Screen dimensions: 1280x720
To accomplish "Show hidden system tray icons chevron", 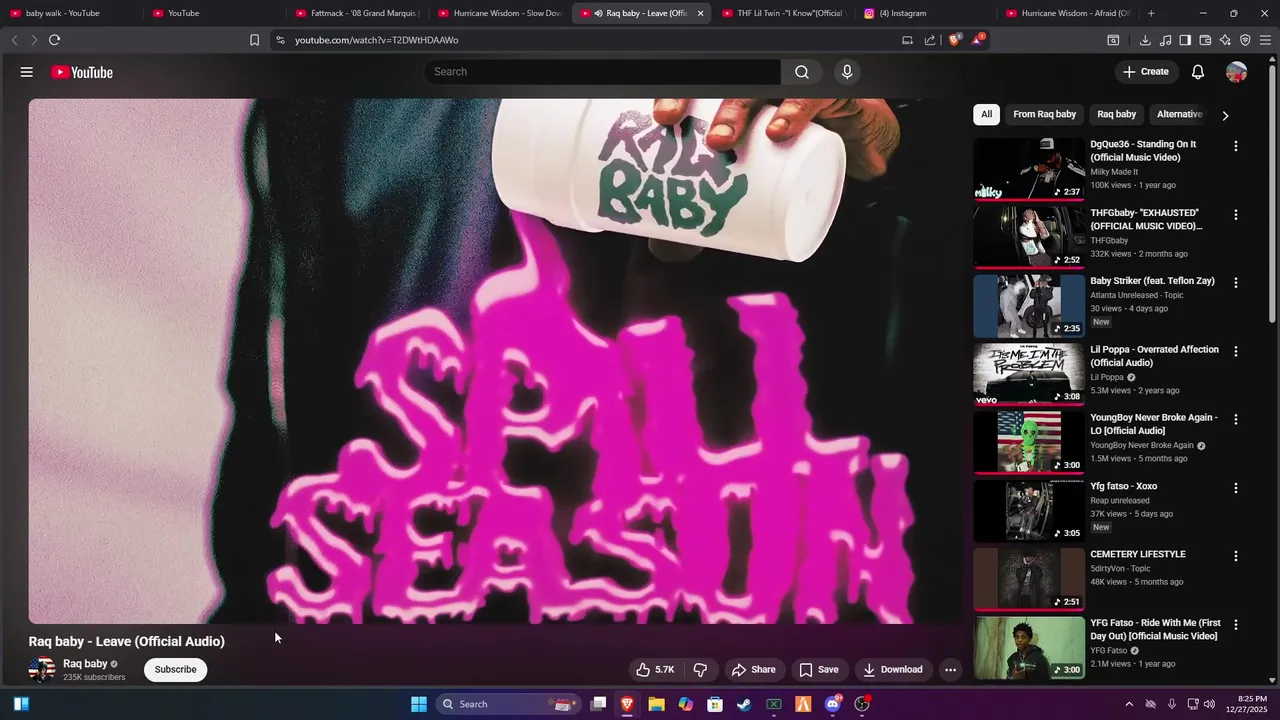I will (x=1129, y=704).
